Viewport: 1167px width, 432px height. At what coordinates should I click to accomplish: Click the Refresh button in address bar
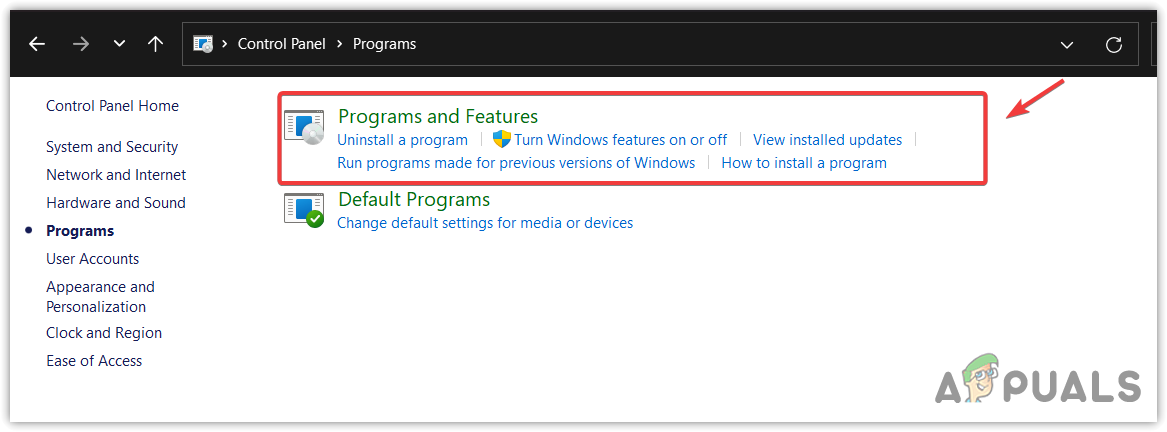[1113, 44]
